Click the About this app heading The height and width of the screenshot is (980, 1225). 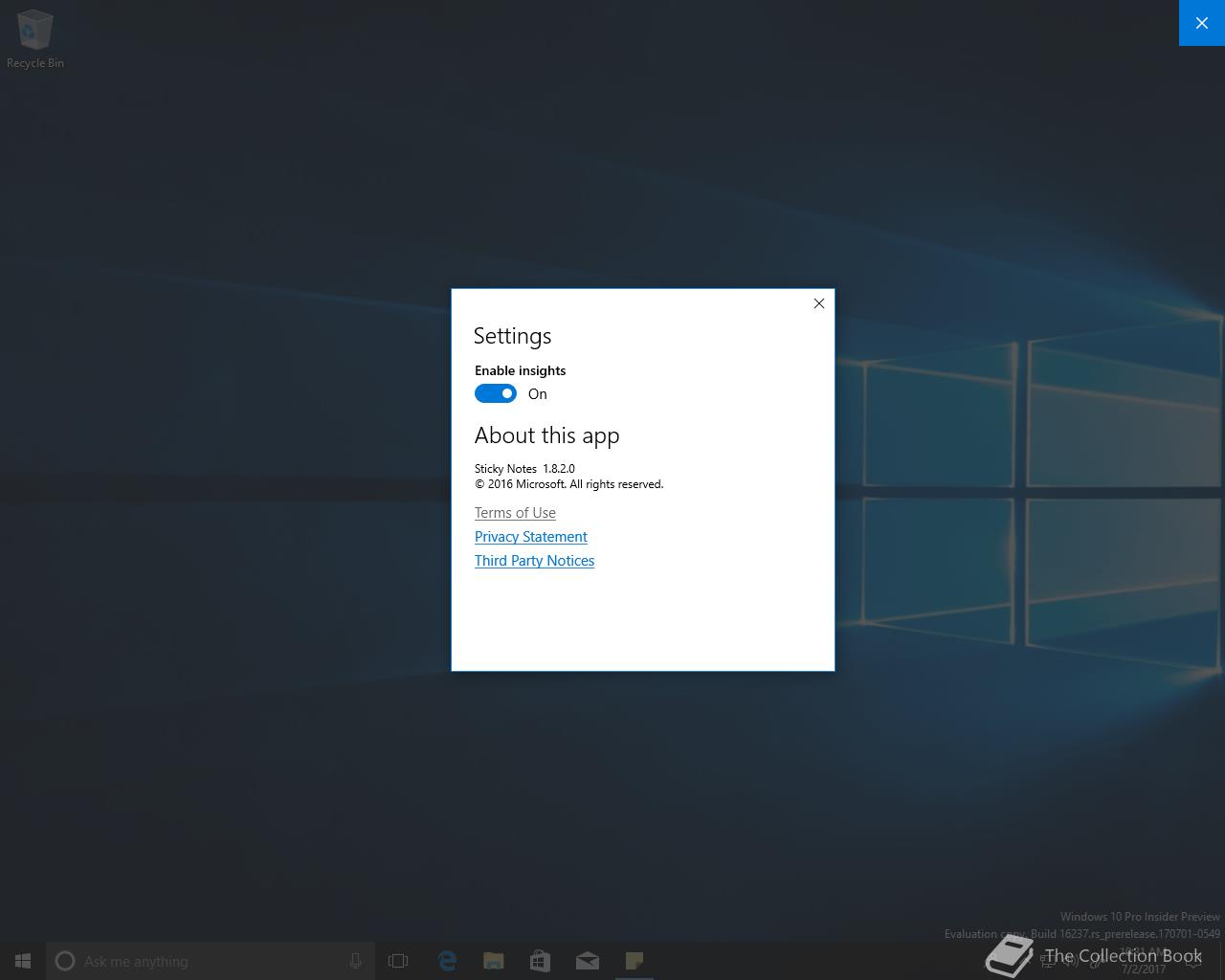[x=546, y=435]
